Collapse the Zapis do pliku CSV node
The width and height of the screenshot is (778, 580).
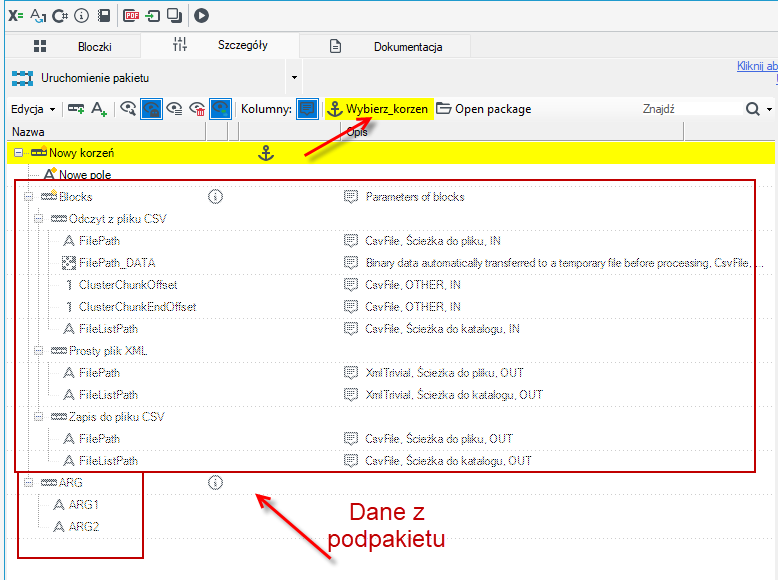[x=38, y=417]
